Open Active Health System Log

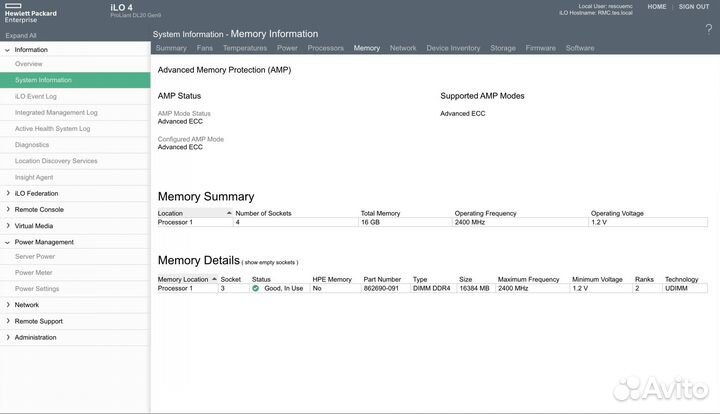point(52,129)
